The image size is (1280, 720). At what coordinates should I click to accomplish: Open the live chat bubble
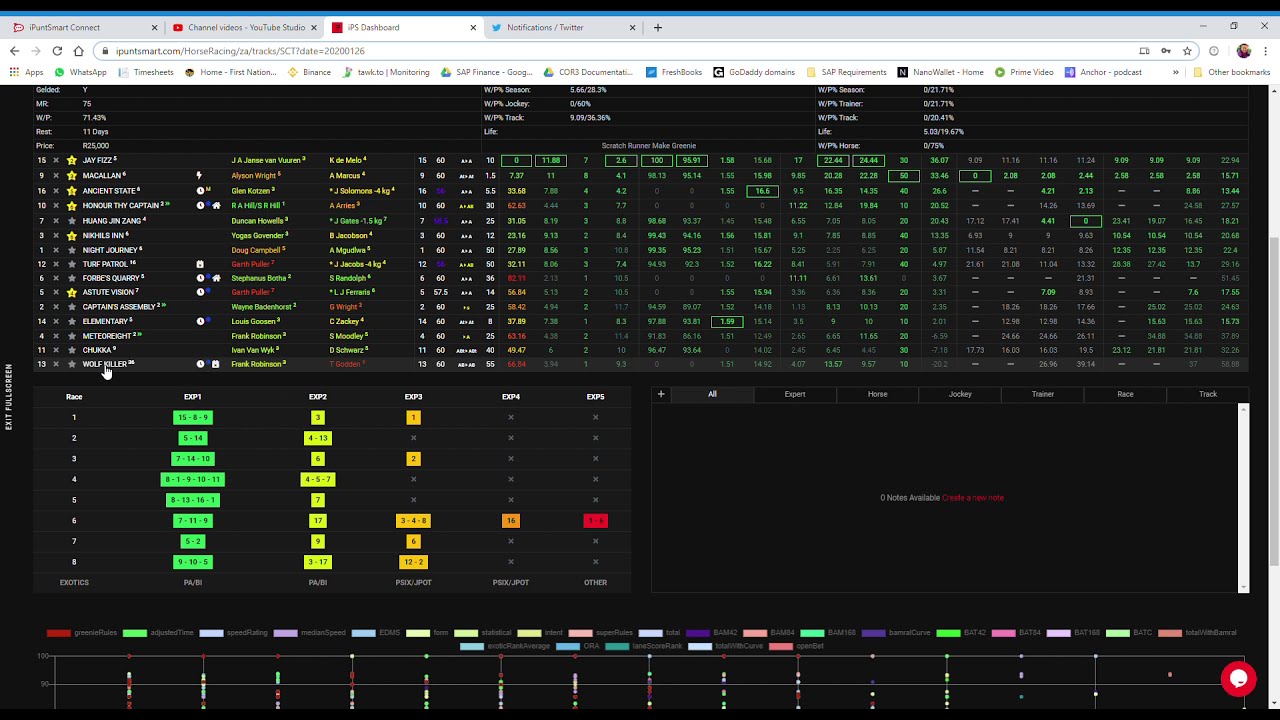tap(1238, 679)
